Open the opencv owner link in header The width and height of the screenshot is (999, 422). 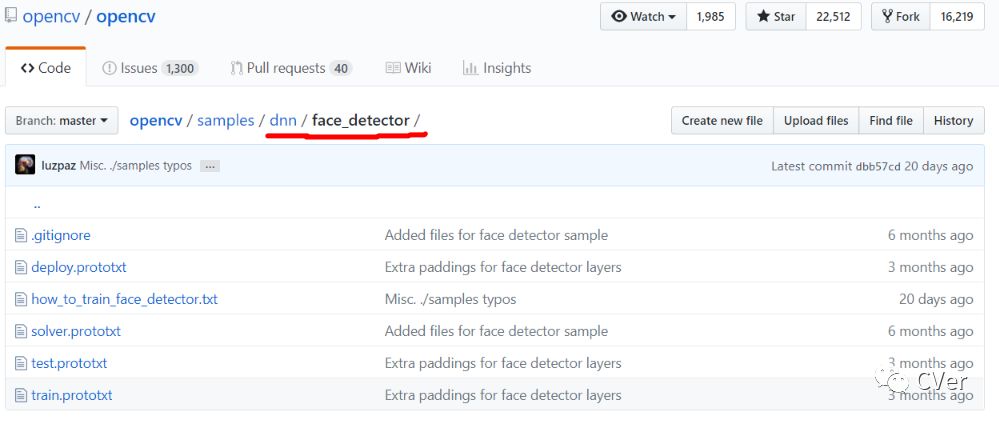[51, 17]
